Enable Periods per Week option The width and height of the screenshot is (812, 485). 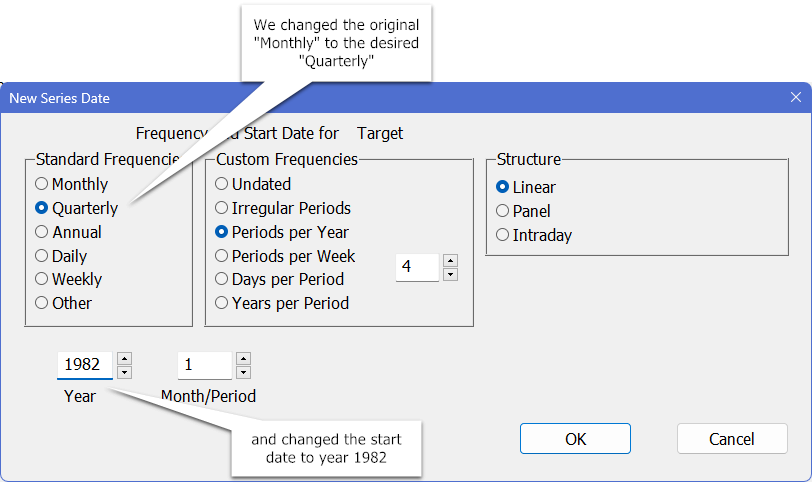point(222,256)
